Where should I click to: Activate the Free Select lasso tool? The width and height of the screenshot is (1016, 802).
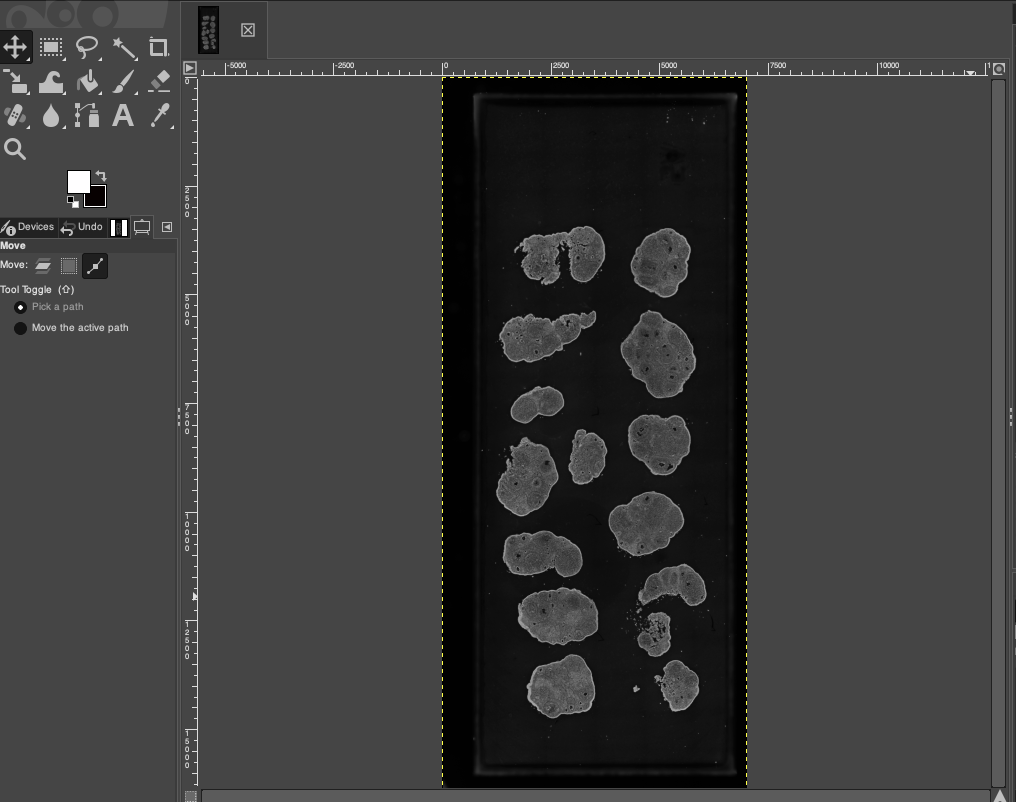85,46
